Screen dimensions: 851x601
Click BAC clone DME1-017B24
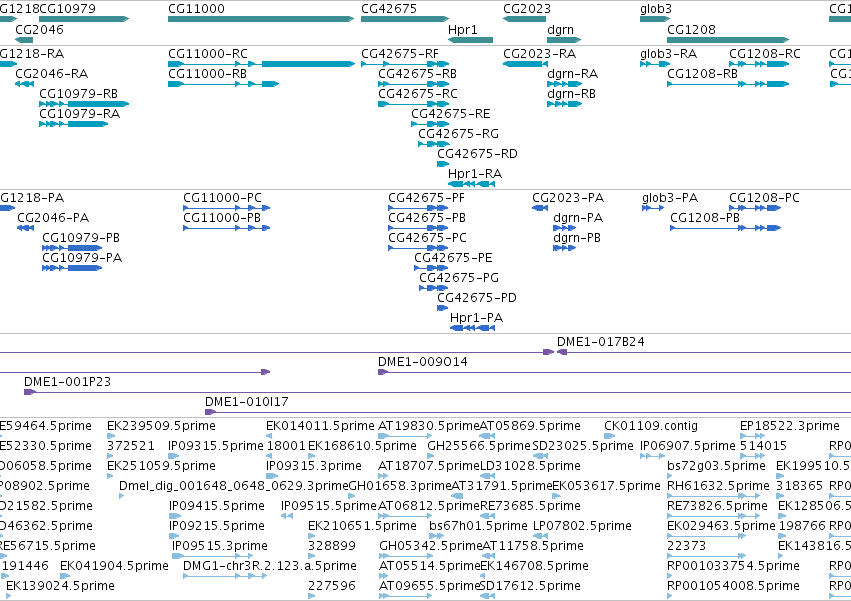pyautogui.click(x=600, y=343)
